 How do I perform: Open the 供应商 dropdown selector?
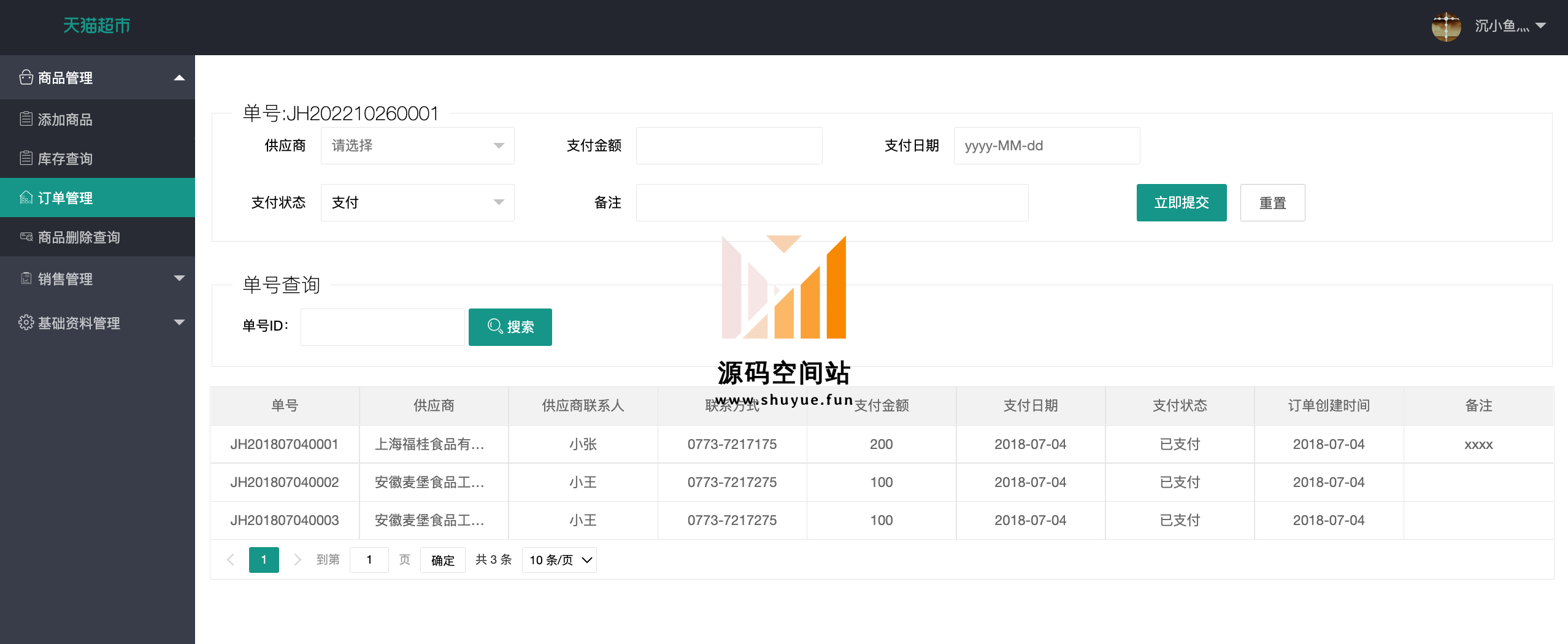417,146
